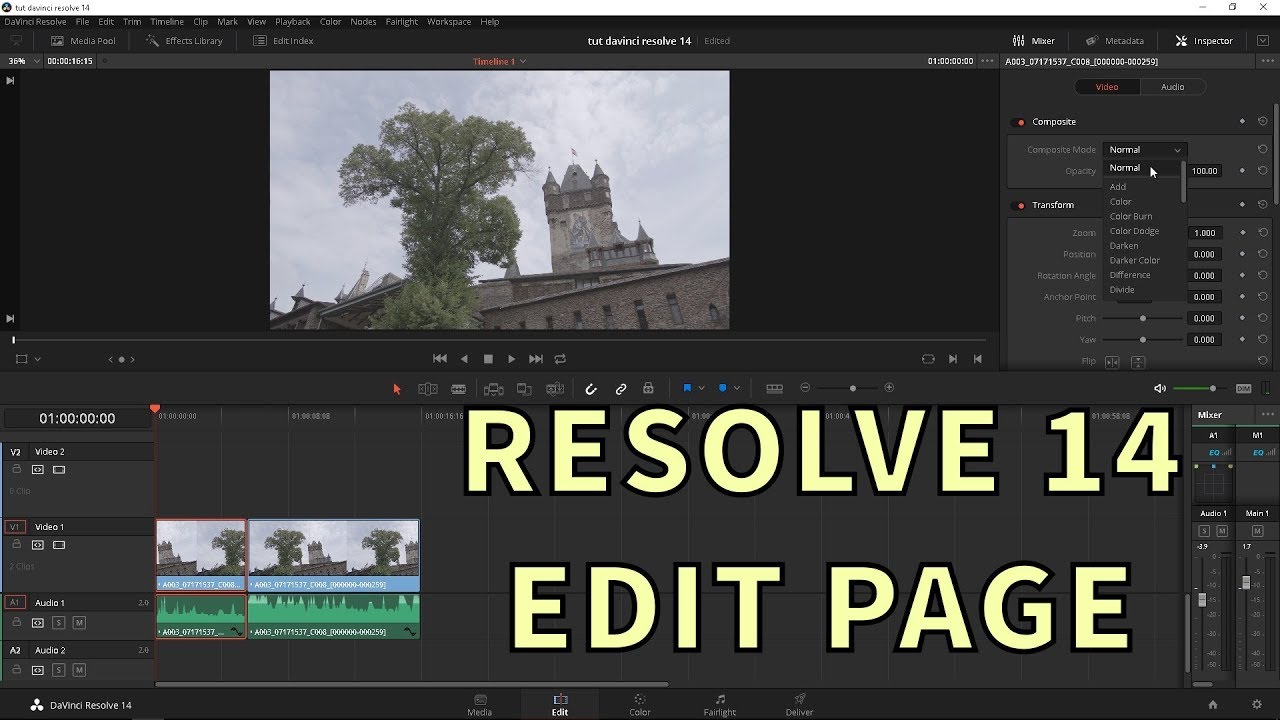
Task: Disable the Composite section toggle
Action: tap(1020, 122)
